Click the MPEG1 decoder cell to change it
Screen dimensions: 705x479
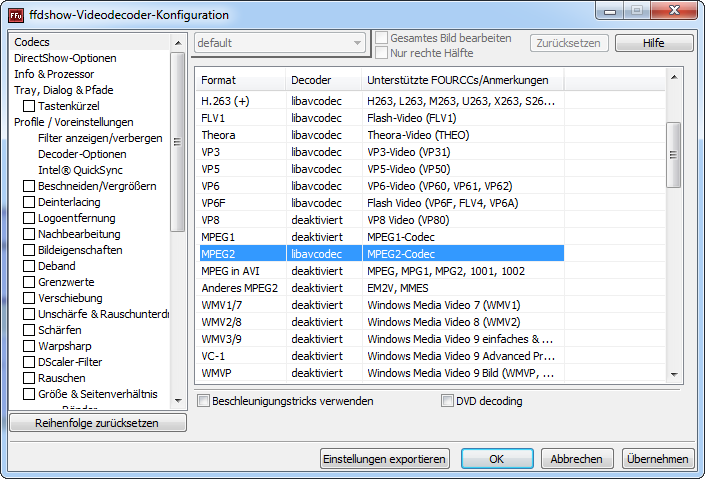[316, 237]
